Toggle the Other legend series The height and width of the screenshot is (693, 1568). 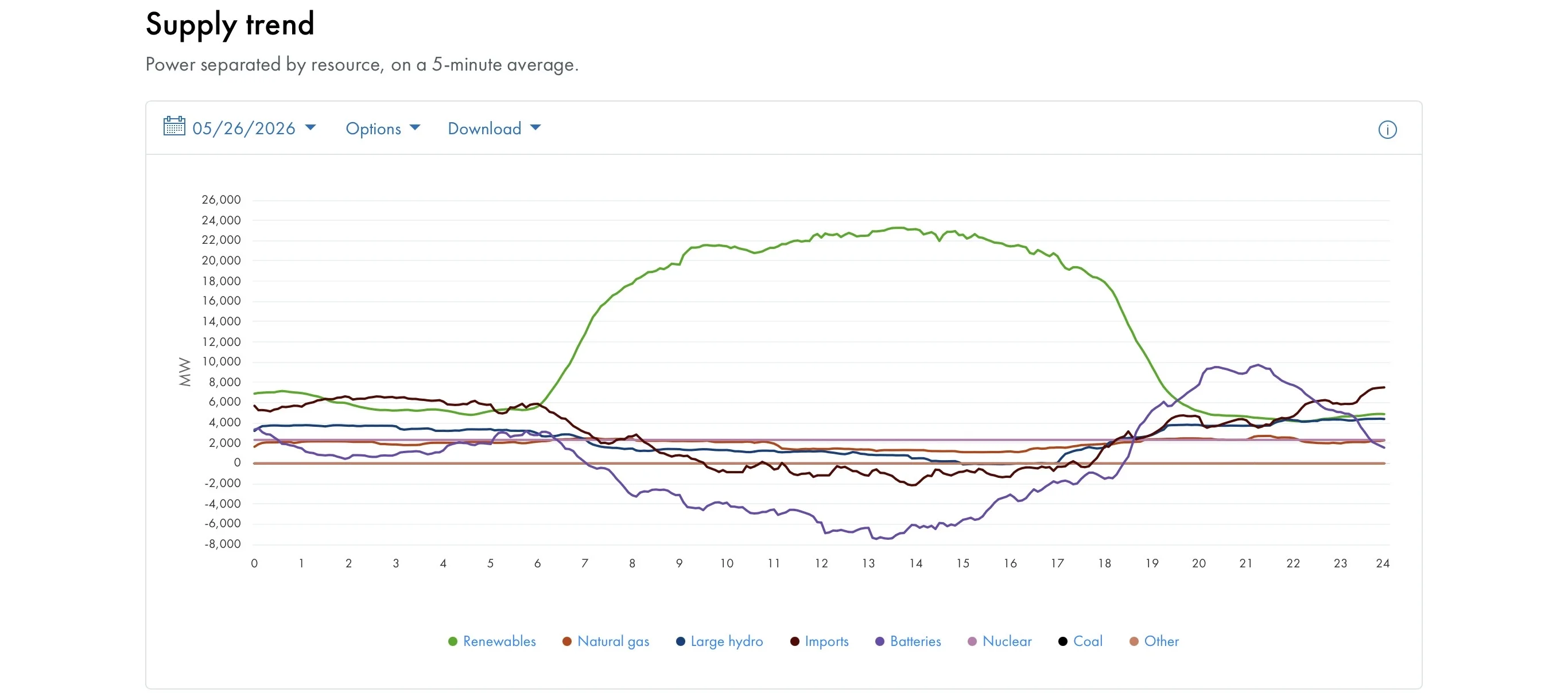pyautogui.click(x=1154, y=641)
